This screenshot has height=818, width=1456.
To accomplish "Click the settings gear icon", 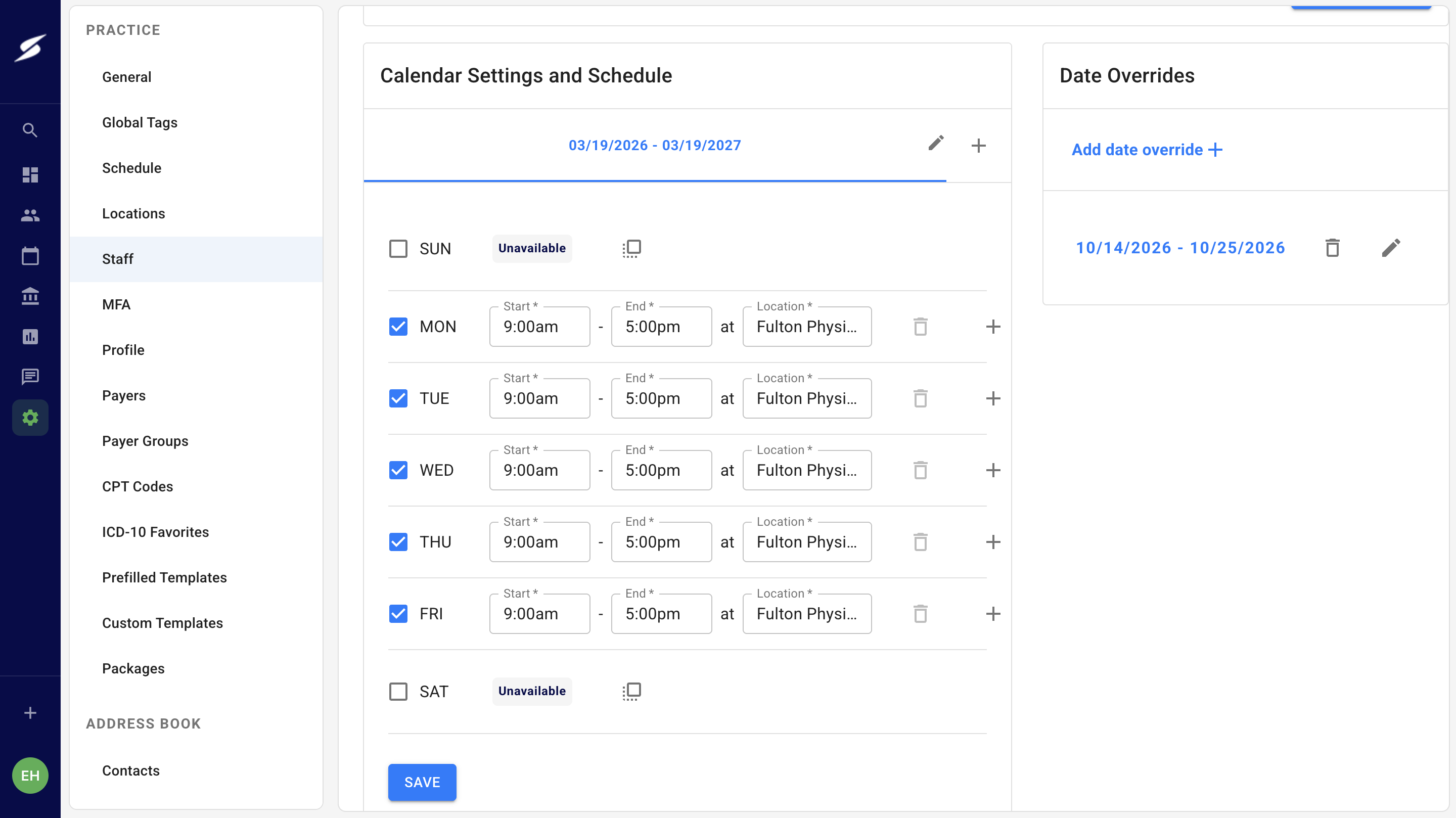I will point(30,418).
